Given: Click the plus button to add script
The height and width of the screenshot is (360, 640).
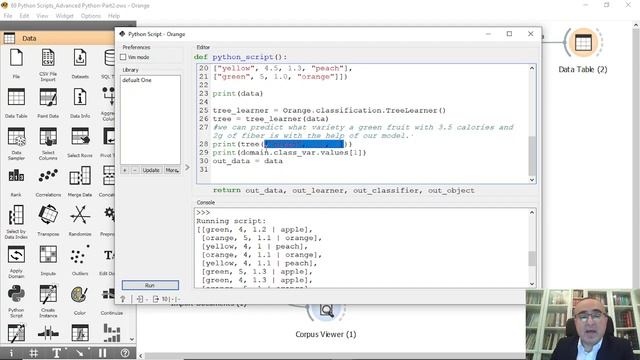Looking at the screenshot, I should pos(125,170).
